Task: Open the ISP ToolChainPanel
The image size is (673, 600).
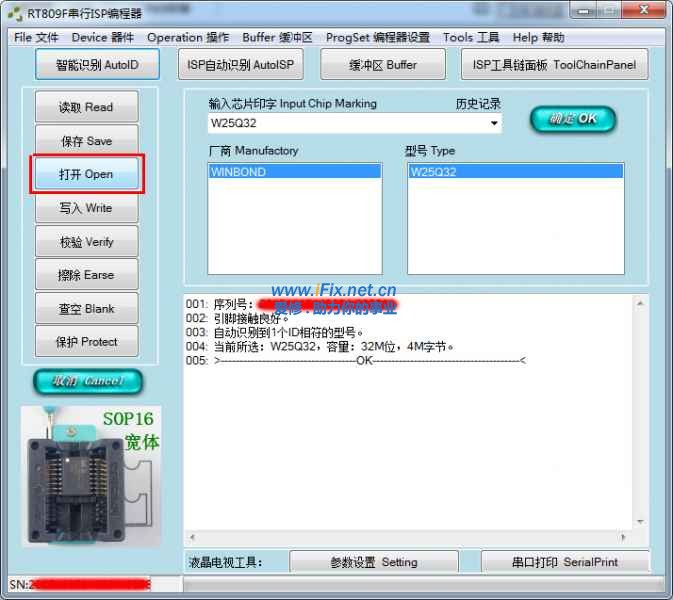Action: tap(553, 65)
